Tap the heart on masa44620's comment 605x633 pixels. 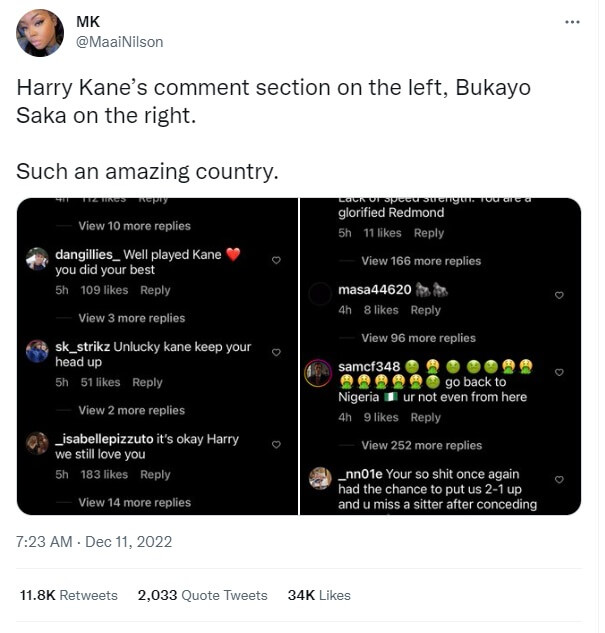coord(559,295)
